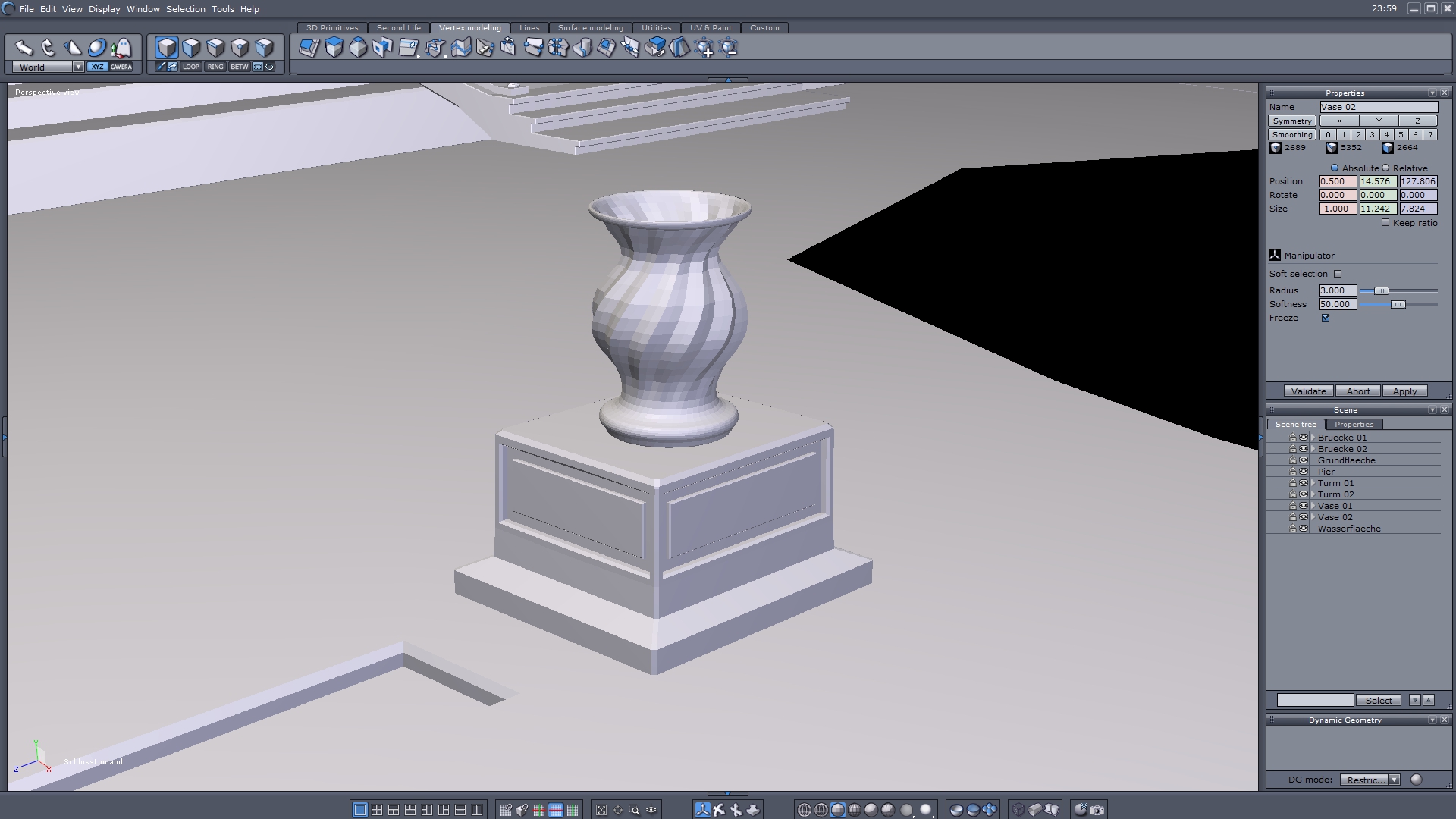Open the Selection menu
1456x819 pixels.
[x=185, y=9]
